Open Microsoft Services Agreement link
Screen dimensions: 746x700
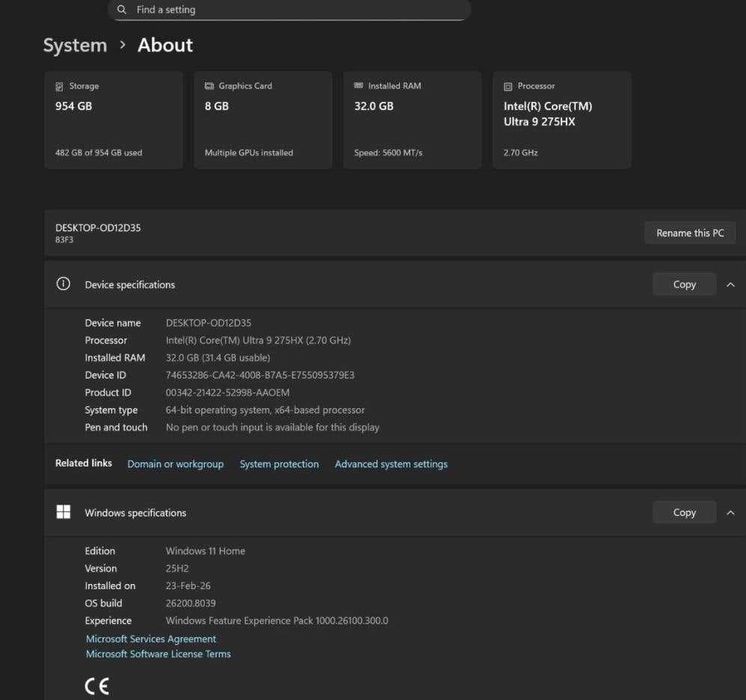[x=151, y=639]
